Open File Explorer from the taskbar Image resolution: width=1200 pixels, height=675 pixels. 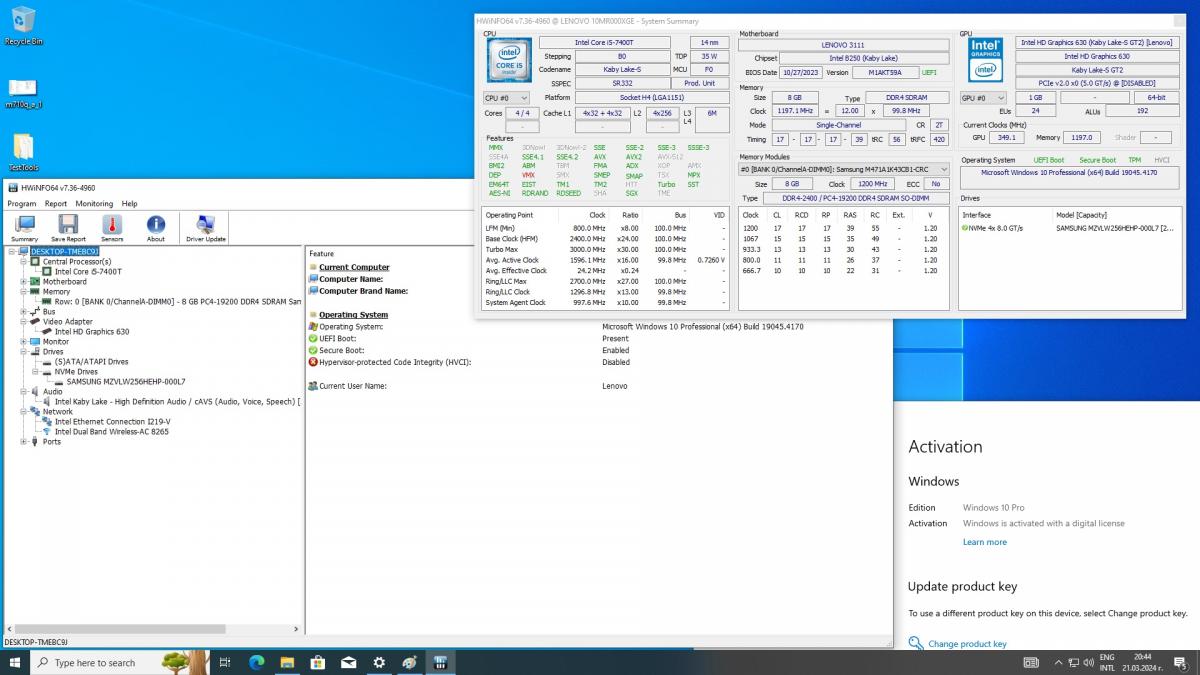pos(287,662)
